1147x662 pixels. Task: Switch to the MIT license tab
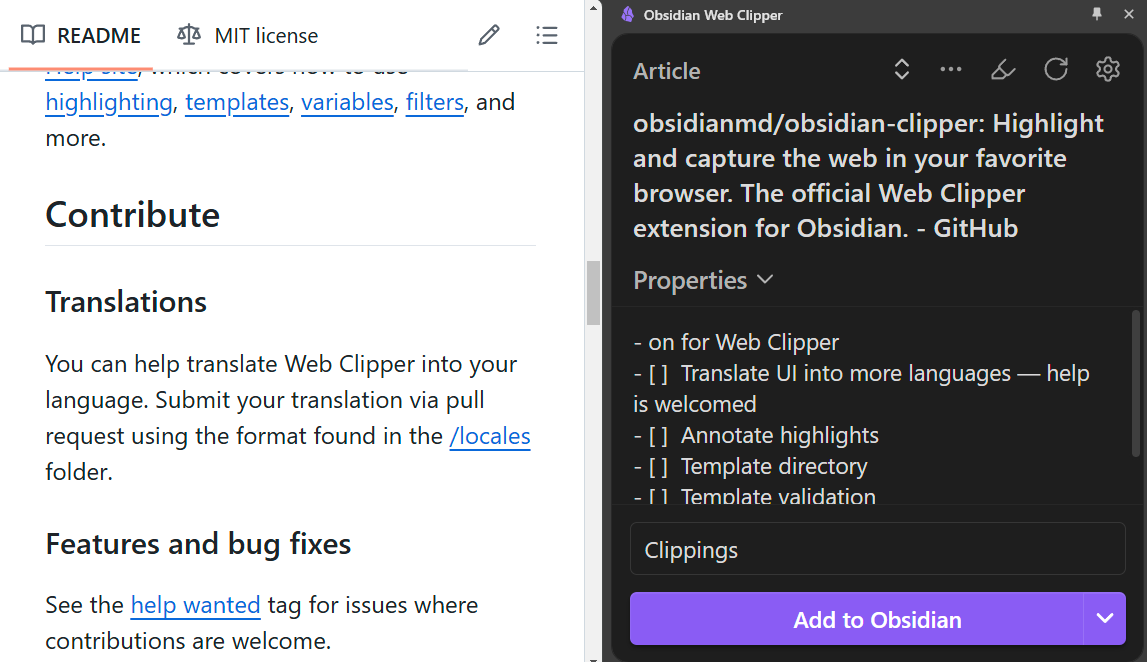pos(264,35)
